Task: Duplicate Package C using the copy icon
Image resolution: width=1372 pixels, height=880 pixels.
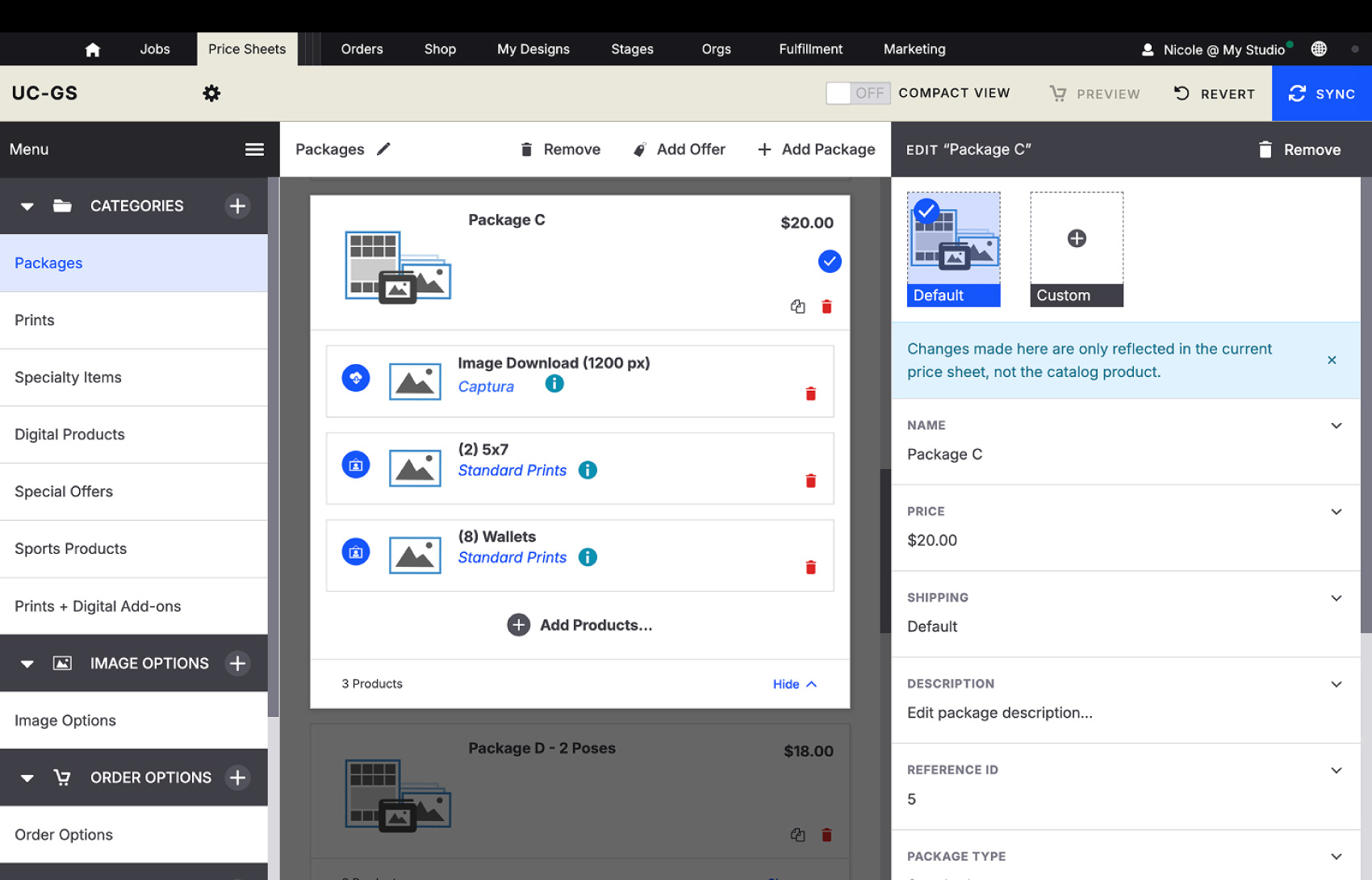Action: pos(797,307)
